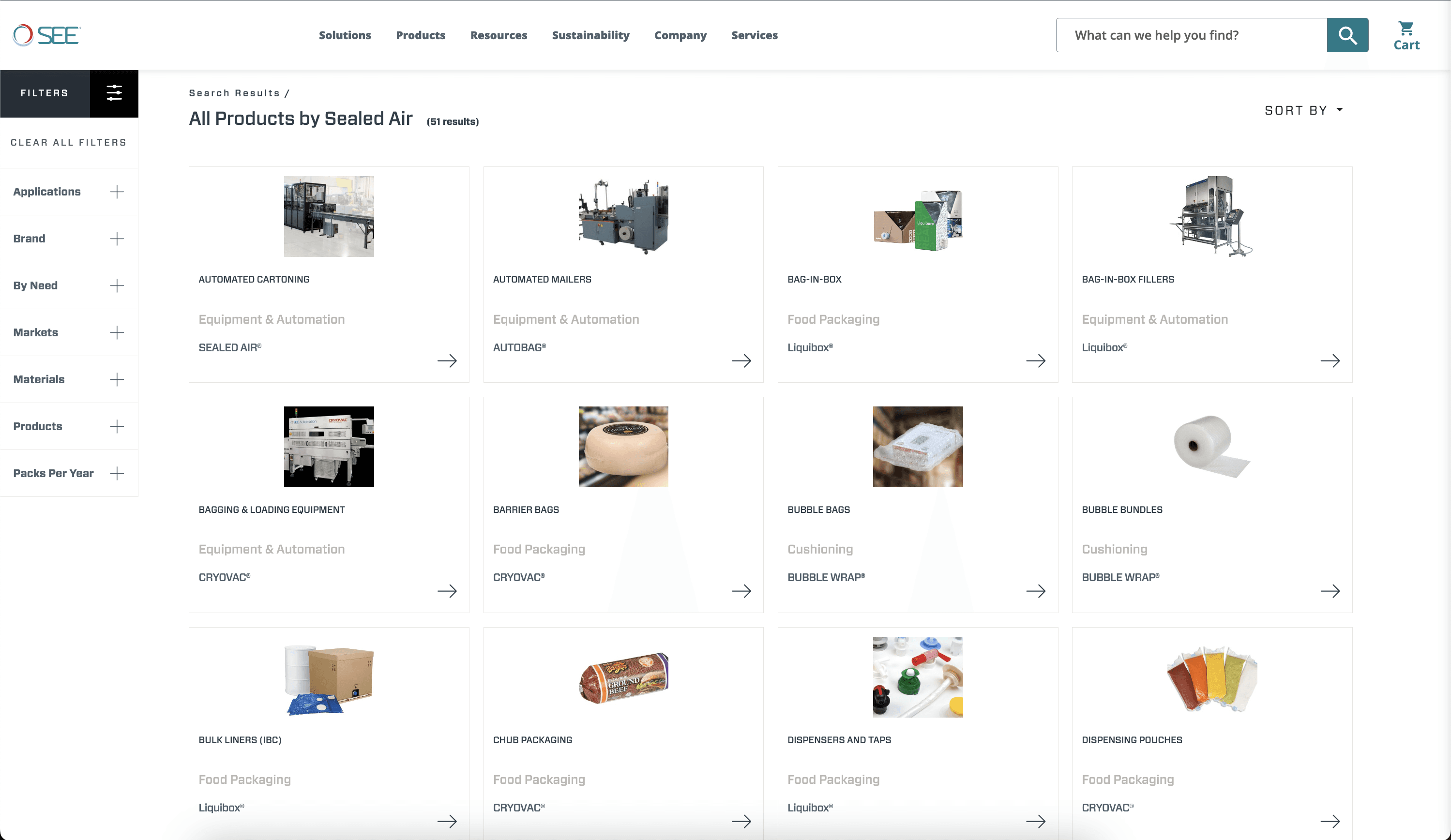Image resolution: width=1451 pixels, height=840 pixels.
Task: Expand the Applications filter
Action: (x=117, y=192)
